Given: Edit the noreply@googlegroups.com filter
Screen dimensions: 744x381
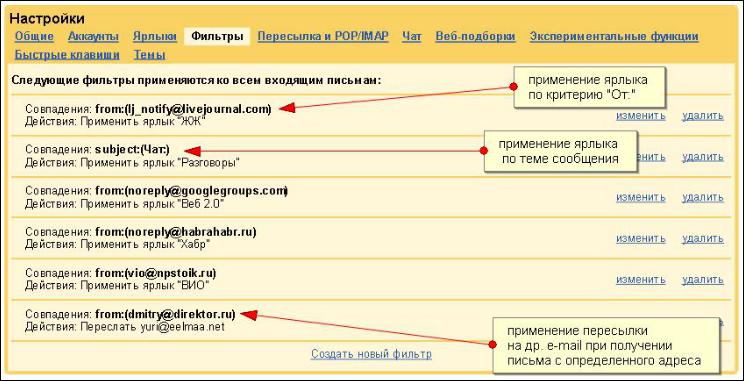Looking at the screenshot, I should [x=641, y=197].
